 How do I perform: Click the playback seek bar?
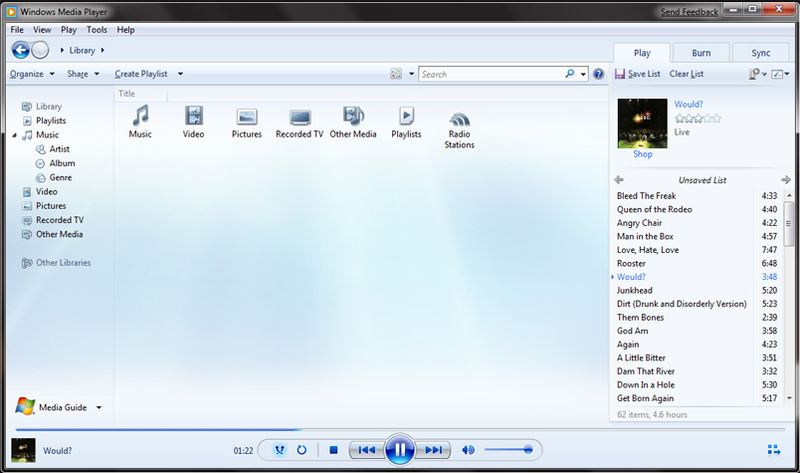[399, 430]
